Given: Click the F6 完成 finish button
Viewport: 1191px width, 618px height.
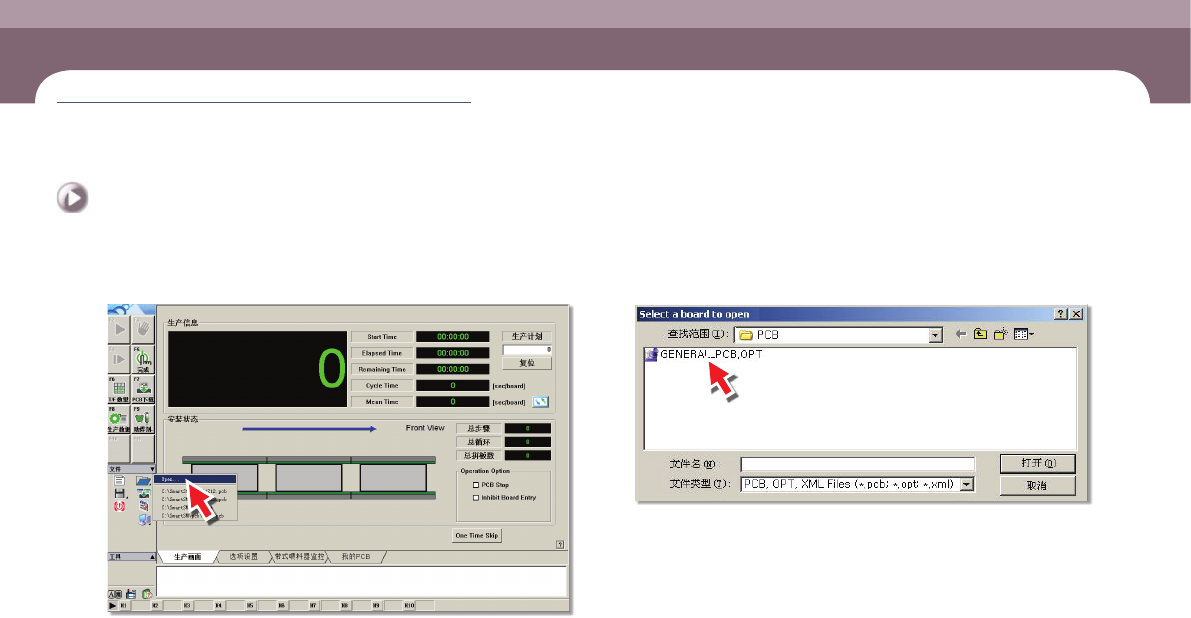Looking at the screenshot, I should (143, 360).
